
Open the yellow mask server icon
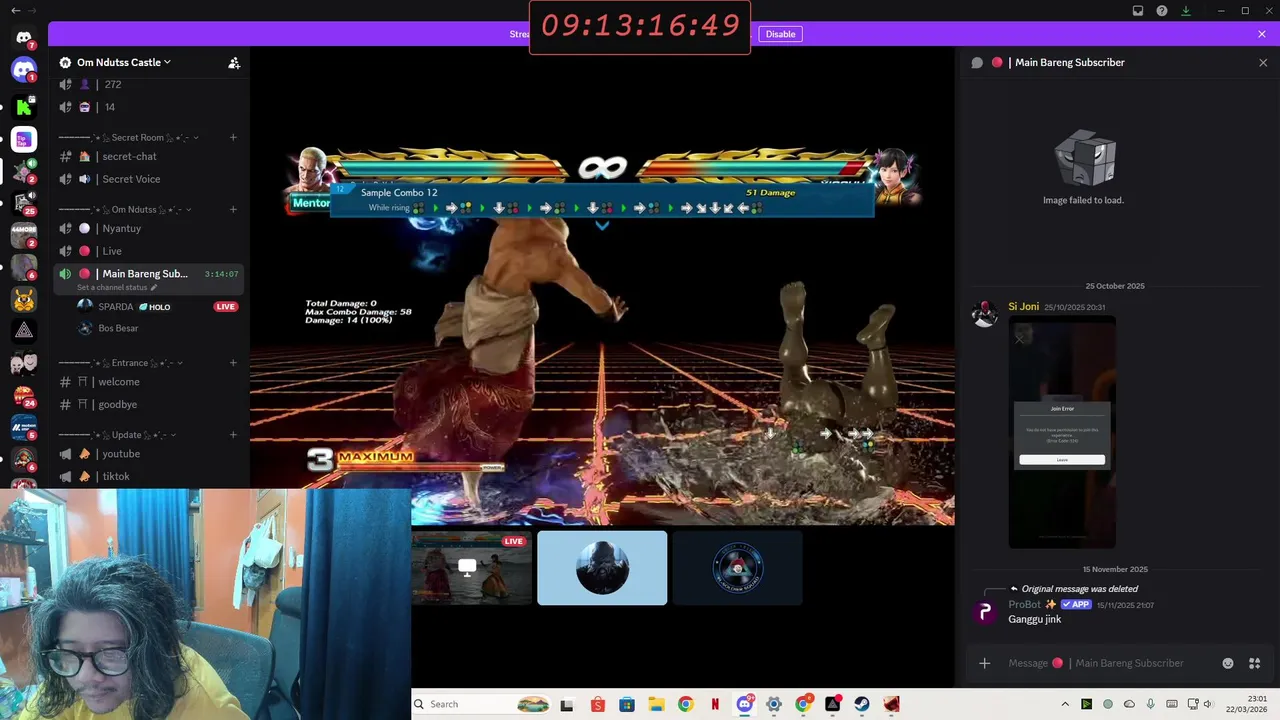pyautogui.click(x=24, y=299)
